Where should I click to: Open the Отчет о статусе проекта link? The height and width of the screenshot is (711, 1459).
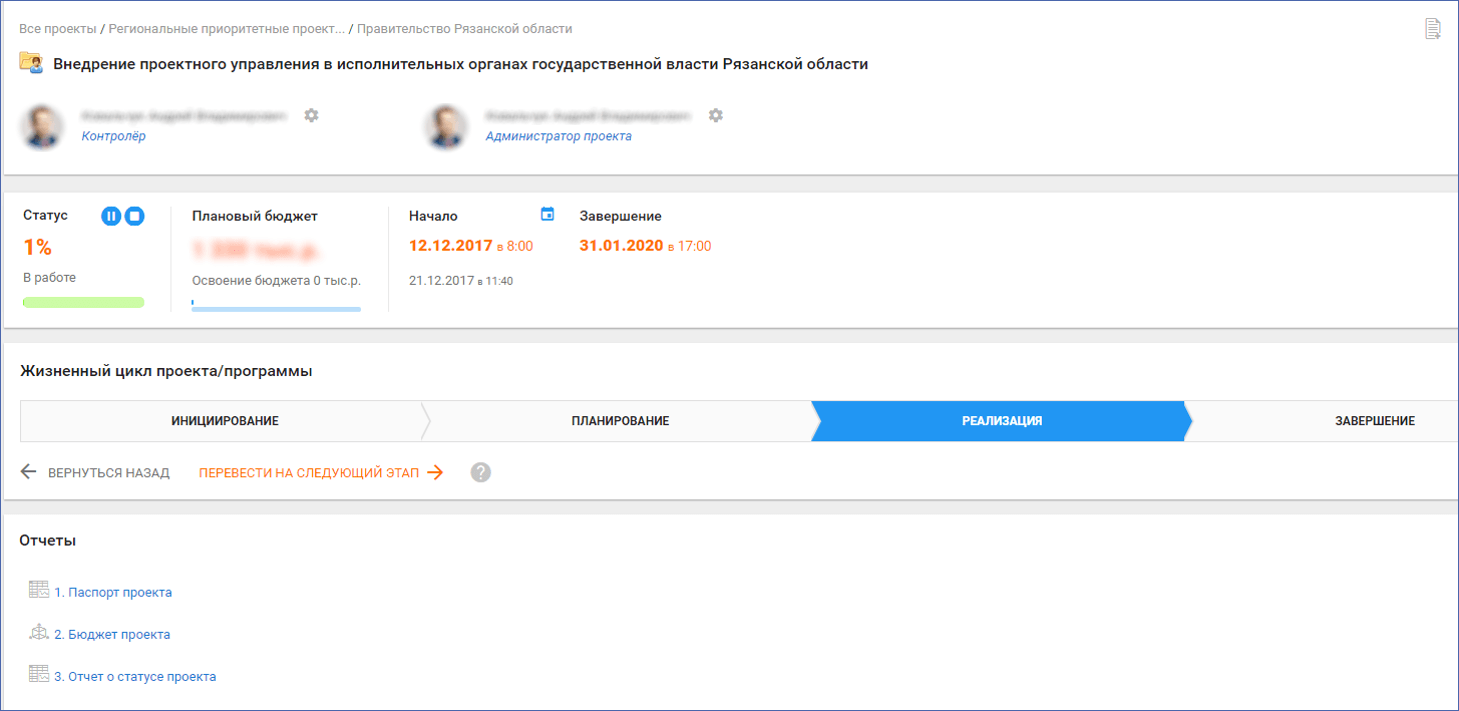click(135, 677)
